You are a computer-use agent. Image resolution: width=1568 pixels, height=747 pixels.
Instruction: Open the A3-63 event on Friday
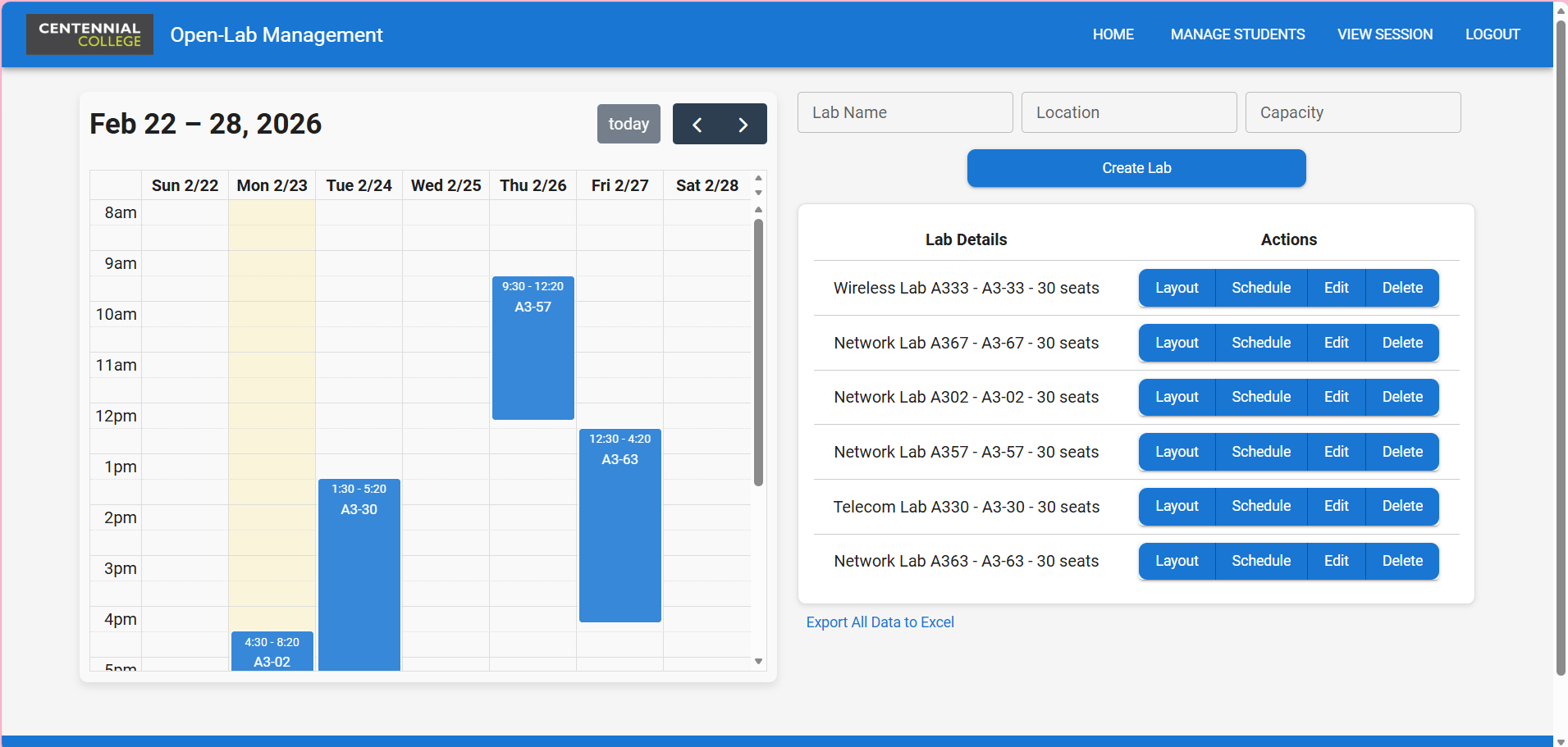(x=619, y=525)
